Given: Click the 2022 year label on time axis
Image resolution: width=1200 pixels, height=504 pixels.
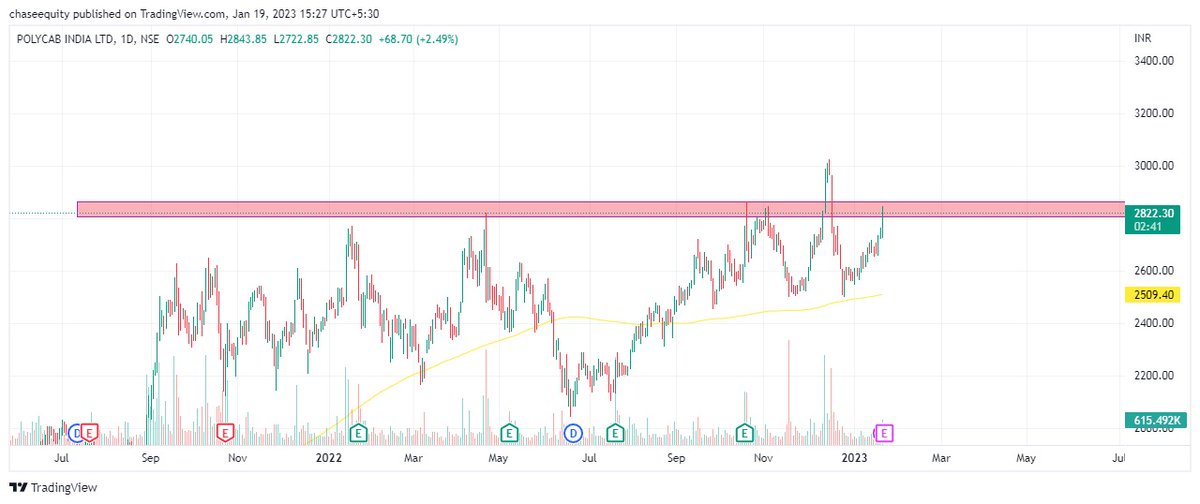Looking at the screenshot, I should click(x=329, y=458).
